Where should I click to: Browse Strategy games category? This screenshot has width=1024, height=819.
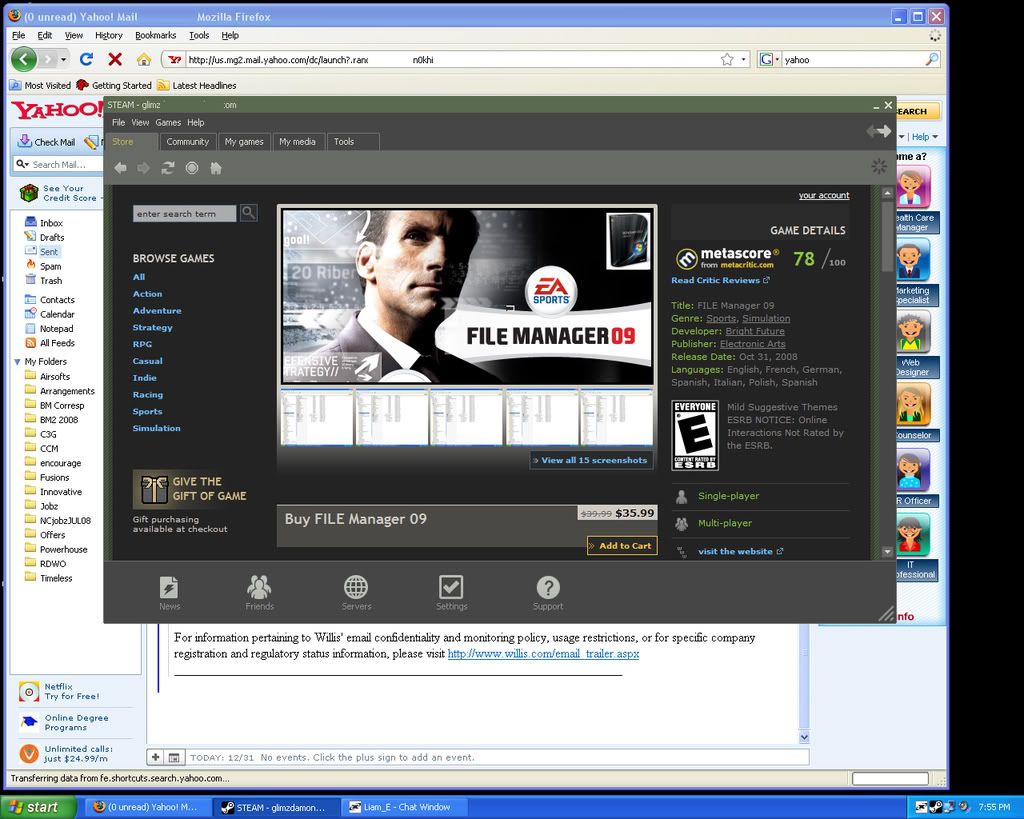point(152,327)
